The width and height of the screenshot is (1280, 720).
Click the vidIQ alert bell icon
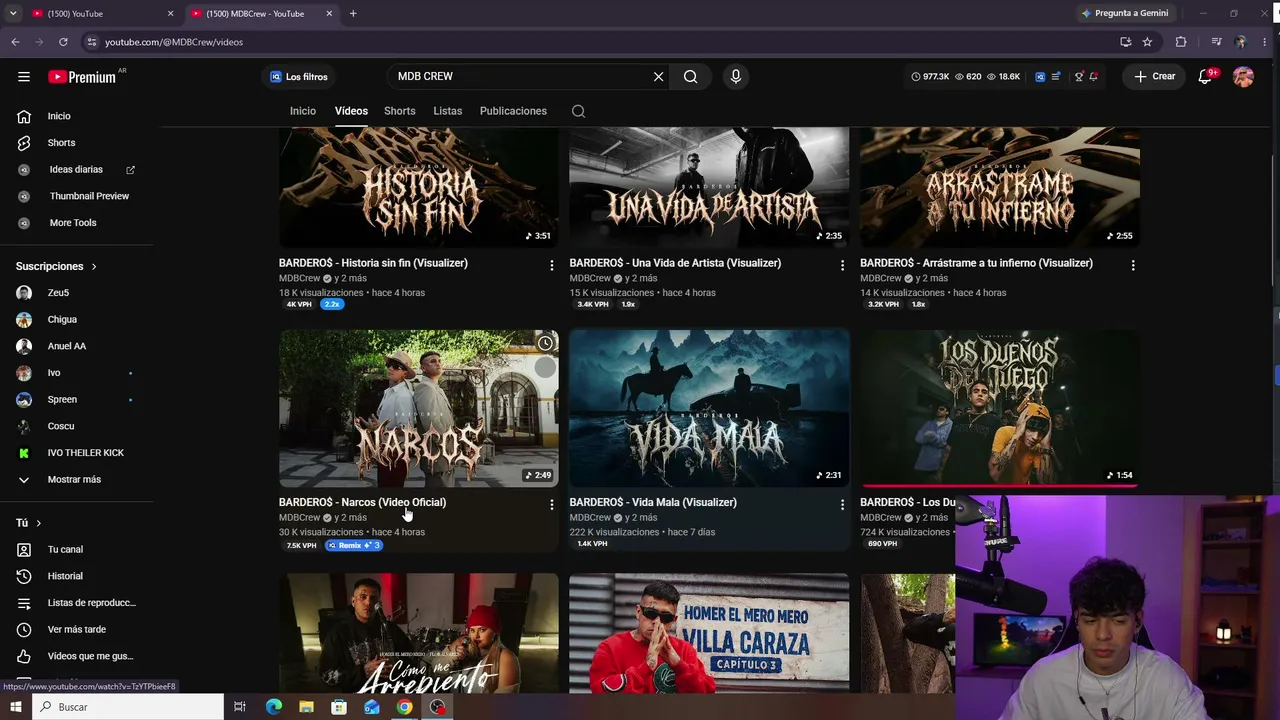tap(1094, 77)
